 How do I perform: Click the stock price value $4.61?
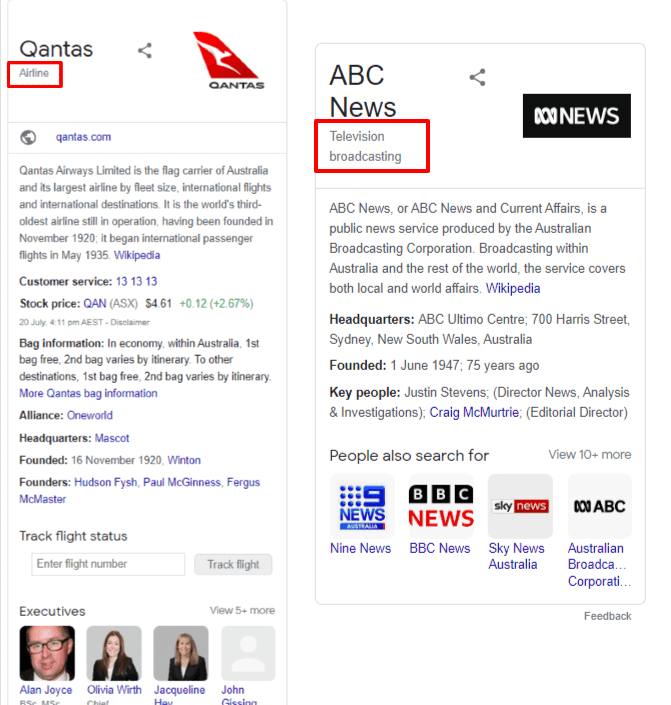158,303
